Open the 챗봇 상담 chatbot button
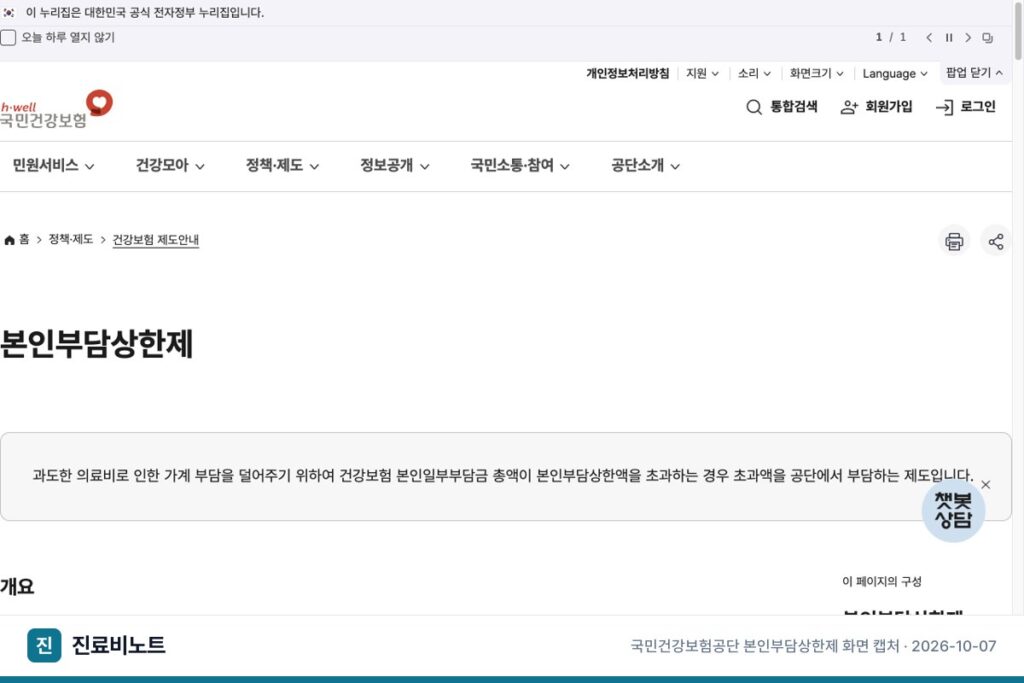The width and height of the screenshot is (1024, 683). pos(953,511)
